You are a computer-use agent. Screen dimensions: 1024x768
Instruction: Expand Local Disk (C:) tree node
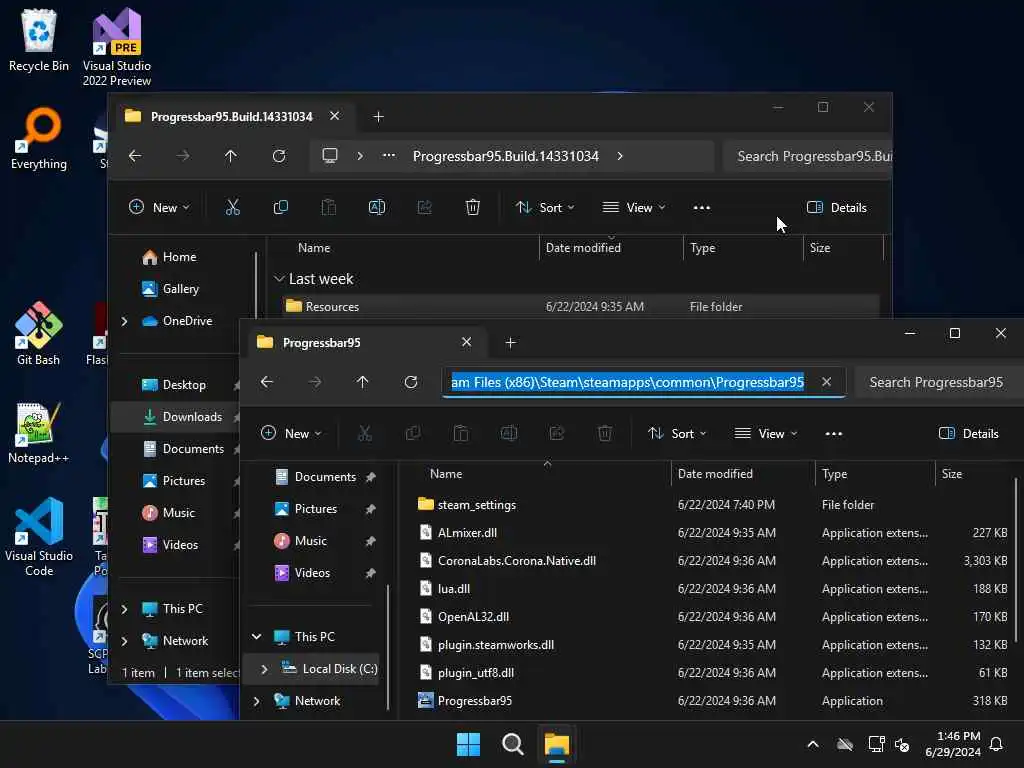tap(264, 669)
